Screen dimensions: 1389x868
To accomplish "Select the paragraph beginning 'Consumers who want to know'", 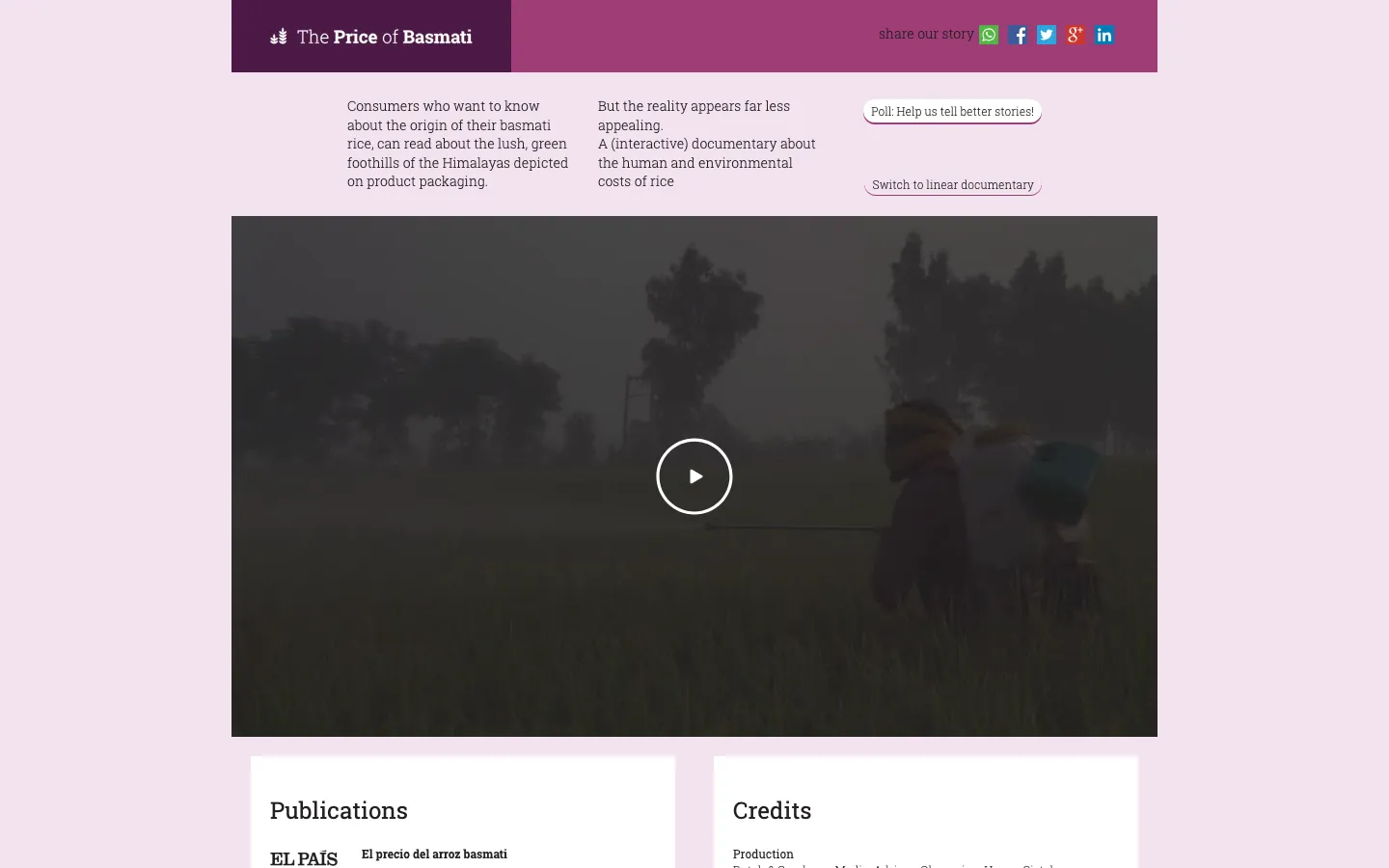I will point(458,144).
